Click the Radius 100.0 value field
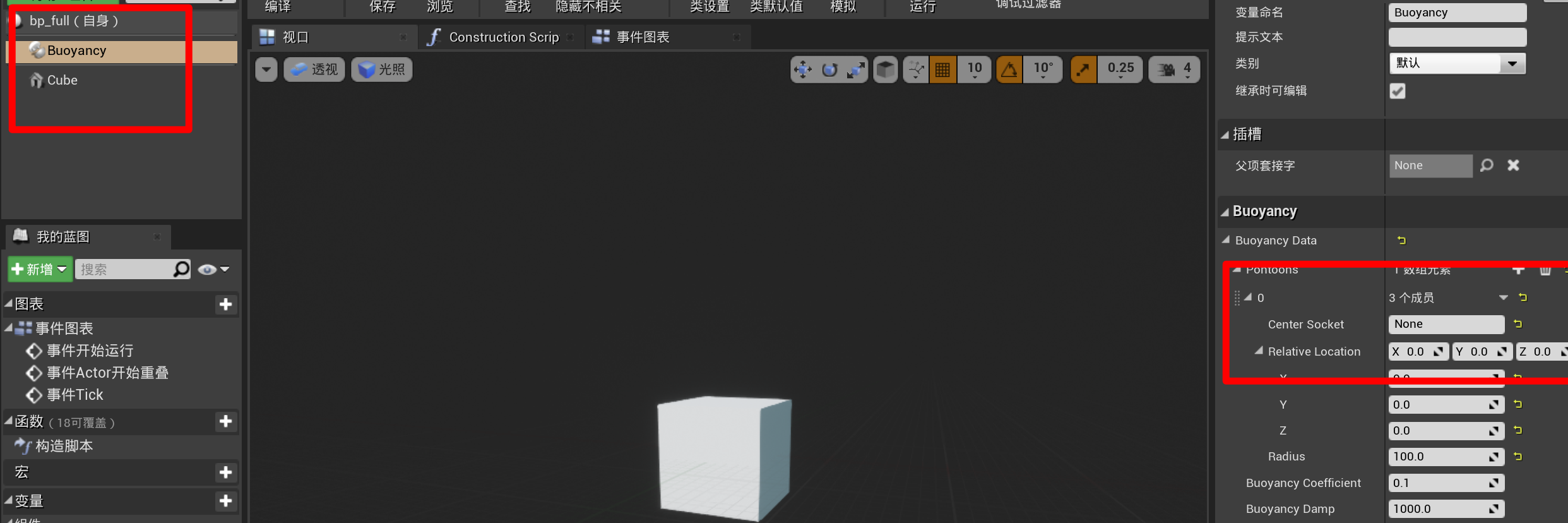 (x=1446, y=457)
